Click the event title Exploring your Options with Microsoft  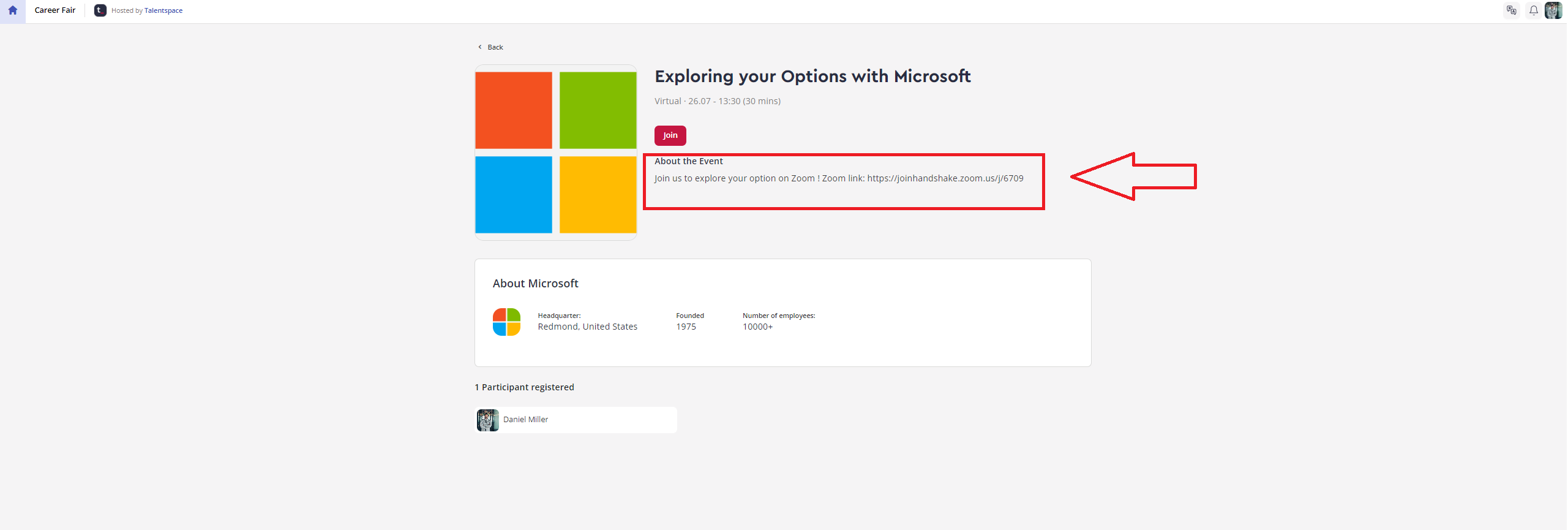tap(813, 77)
